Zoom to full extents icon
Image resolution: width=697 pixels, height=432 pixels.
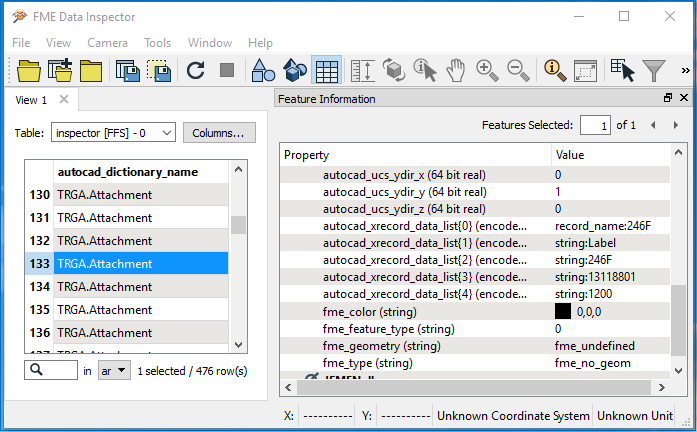(x=585, y=71)
